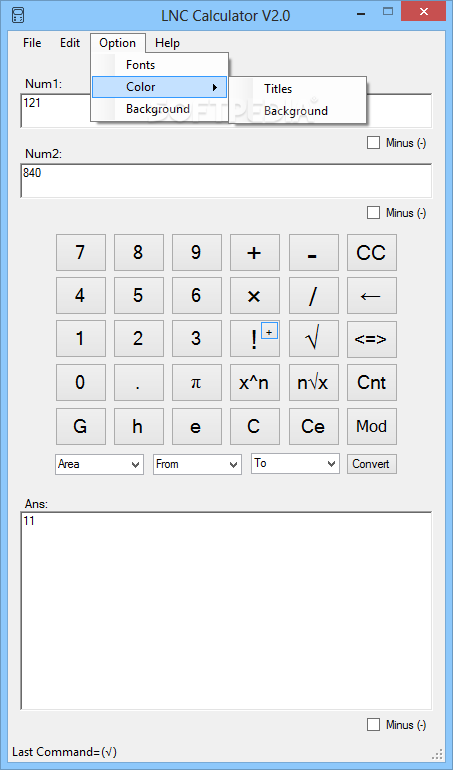Open the Edit menu
The width and height of the screenshot is (453, 770).
coord(70,43)
